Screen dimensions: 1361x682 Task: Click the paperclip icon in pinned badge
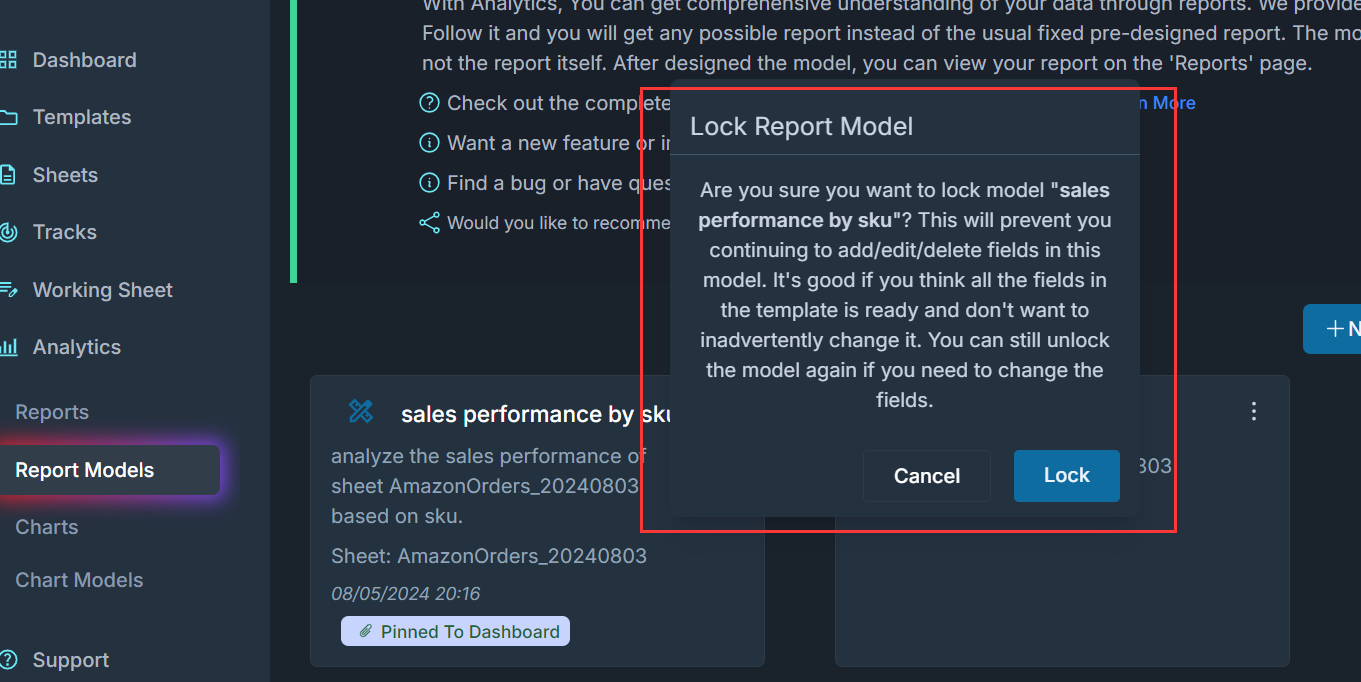[366, 631]
